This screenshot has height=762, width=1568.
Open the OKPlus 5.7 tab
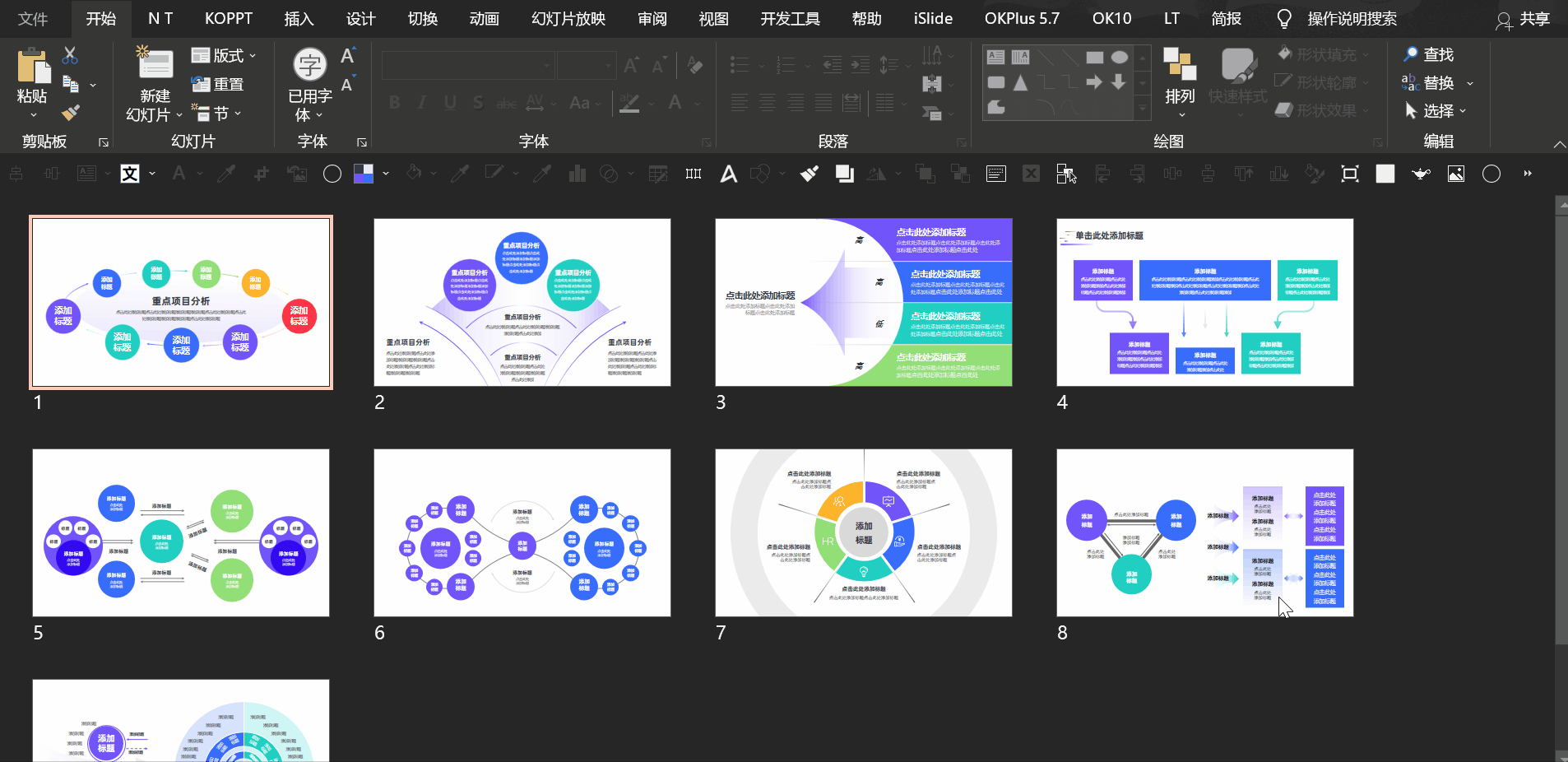1022,19
